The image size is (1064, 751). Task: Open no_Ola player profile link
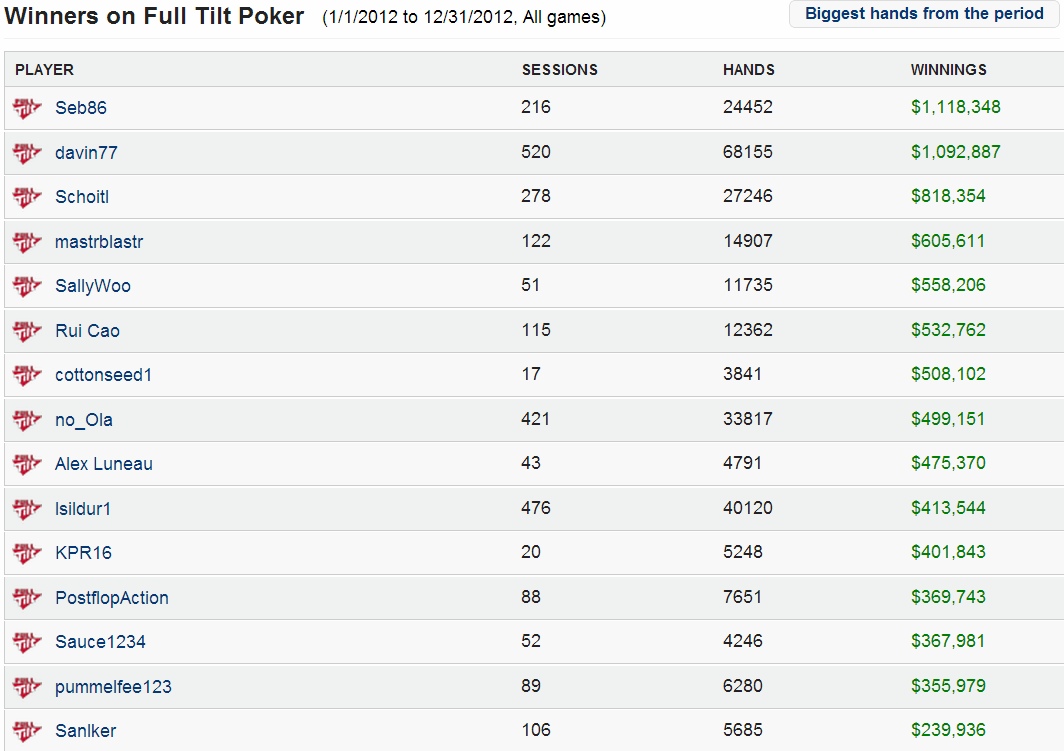(84, 420)
